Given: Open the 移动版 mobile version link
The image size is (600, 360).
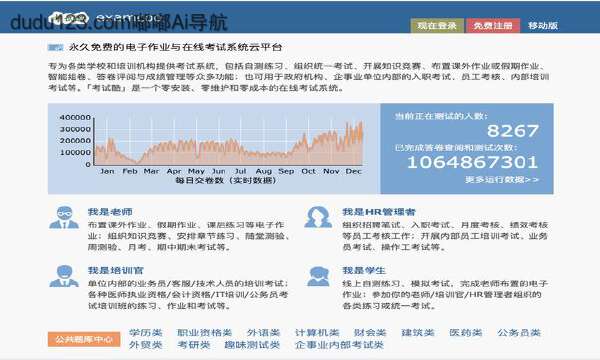Looking at the screenshot, I should (x=543, y=26).
